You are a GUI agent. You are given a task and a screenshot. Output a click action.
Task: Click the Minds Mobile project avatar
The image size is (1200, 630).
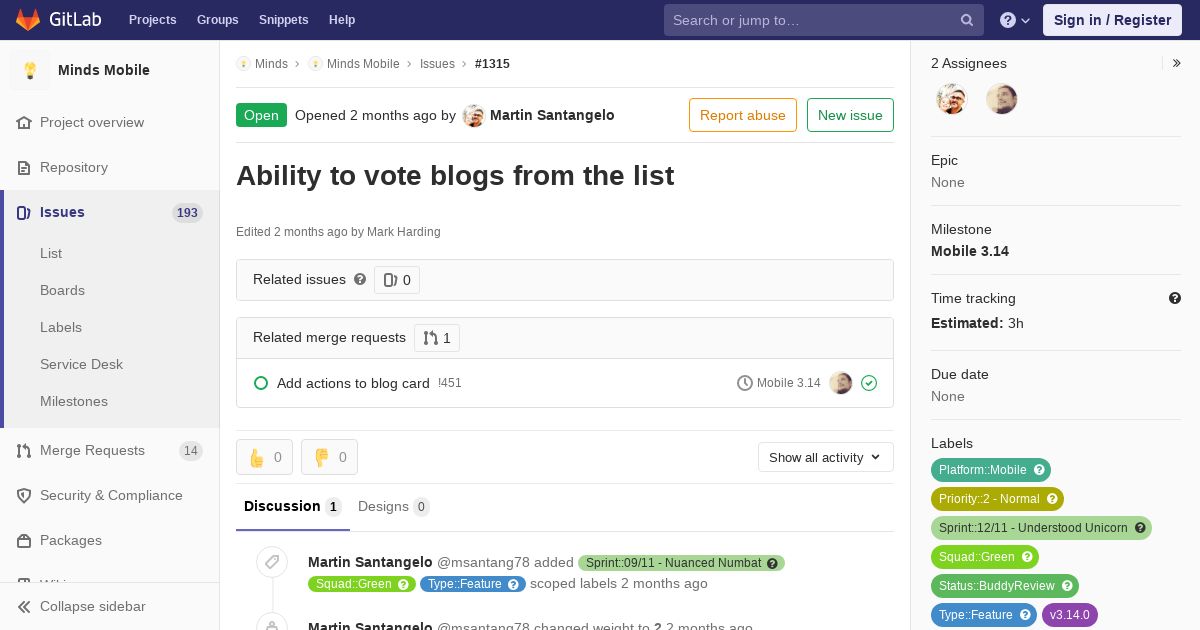[x=30, y=70]
